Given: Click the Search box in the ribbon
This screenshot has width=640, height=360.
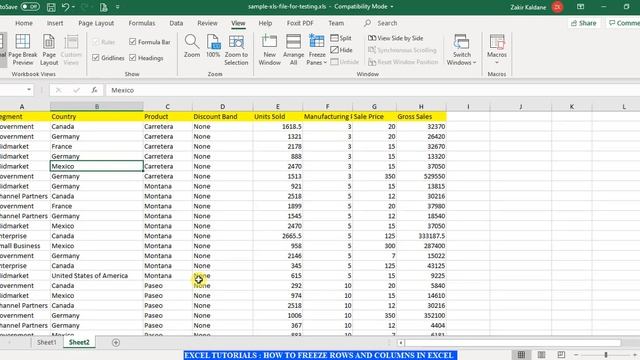Looking at the screenshot, I should point(387,23).
